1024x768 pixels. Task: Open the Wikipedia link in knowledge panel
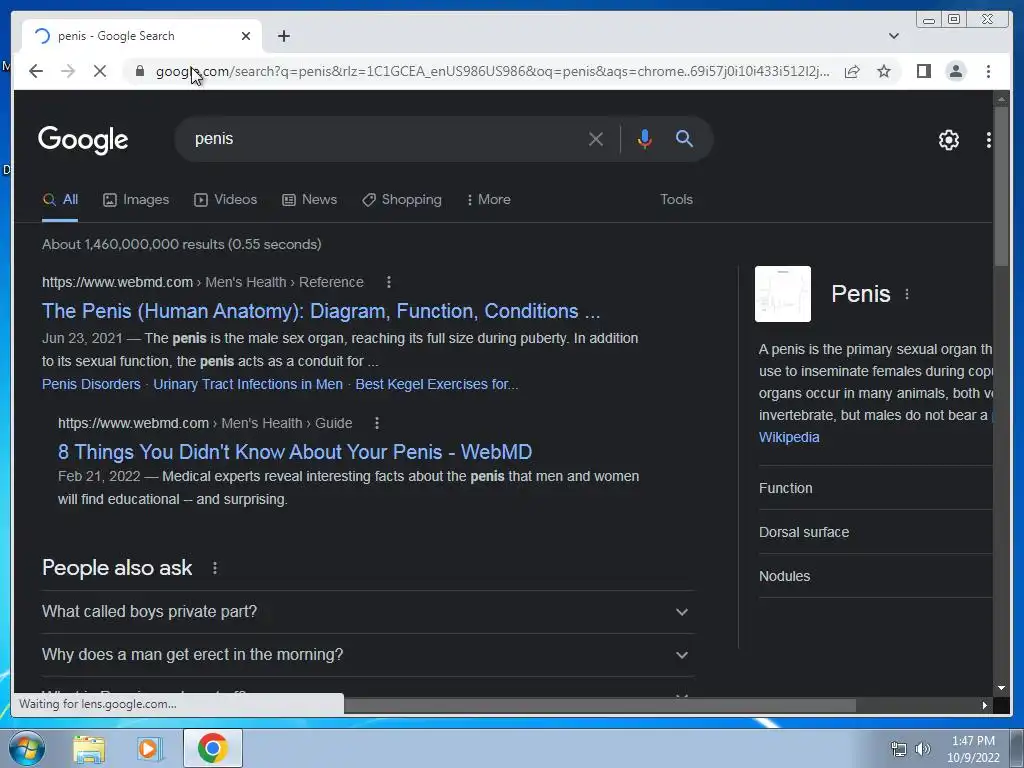tap(789, 437)
